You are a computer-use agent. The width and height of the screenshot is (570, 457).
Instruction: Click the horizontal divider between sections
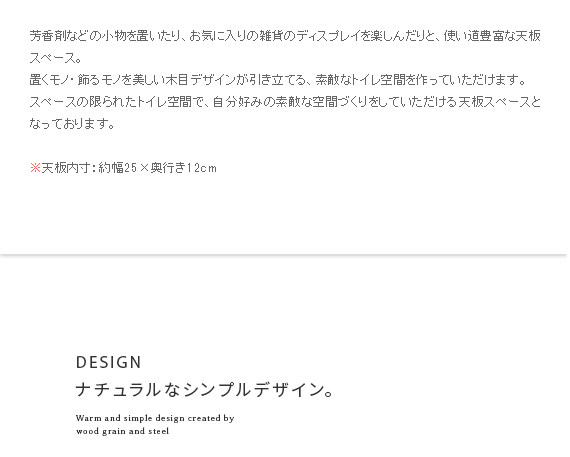click(x=285, y=254)
